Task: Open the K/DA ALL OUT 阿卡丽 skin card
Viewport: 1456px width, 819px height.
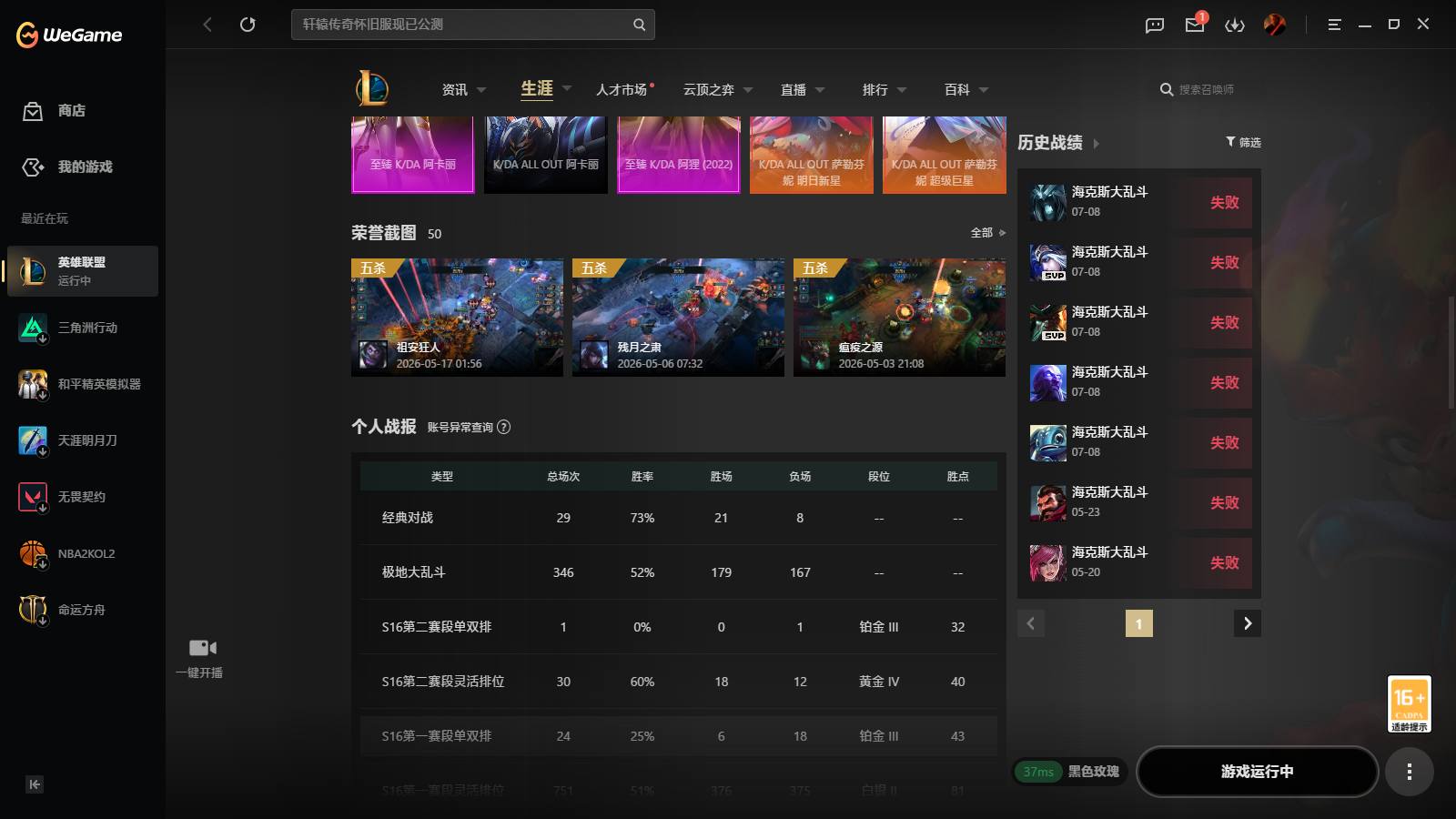Action: coord(546,155)
